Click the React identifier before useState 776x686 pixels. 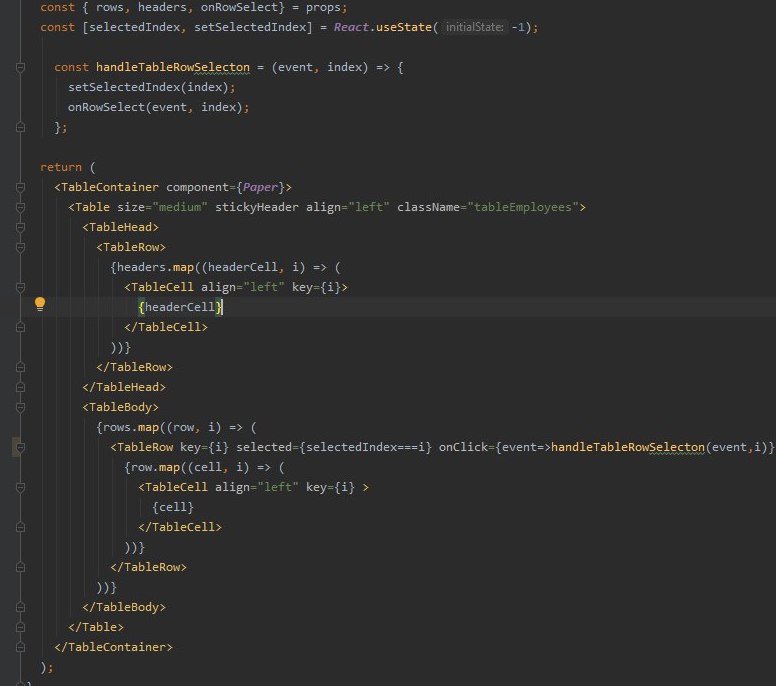click(351, 27)
